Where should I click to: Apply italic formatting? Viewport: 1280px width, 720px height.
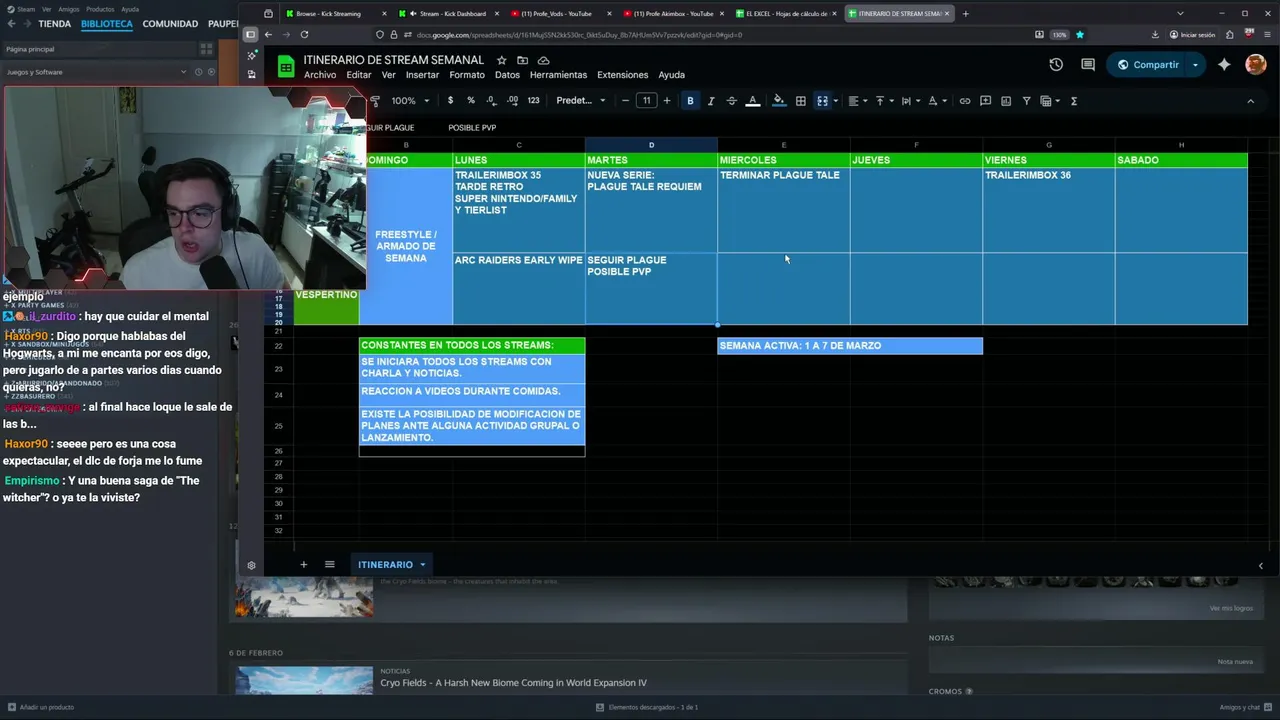(711, 101)
